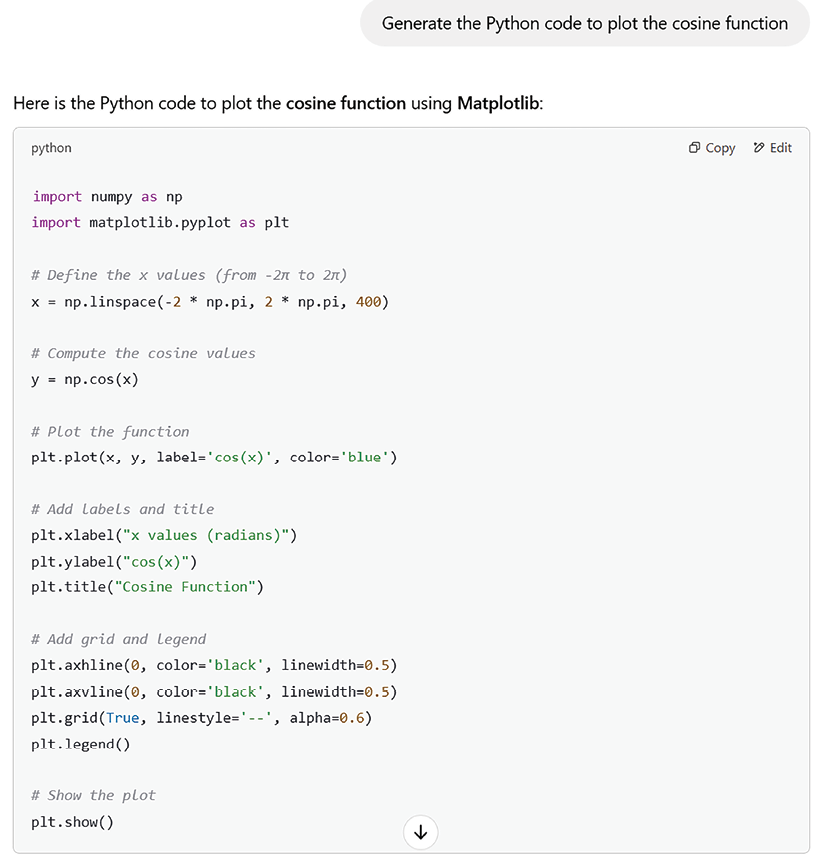
Task: Click the Edit pencil icon
Action: click(759, 148)
